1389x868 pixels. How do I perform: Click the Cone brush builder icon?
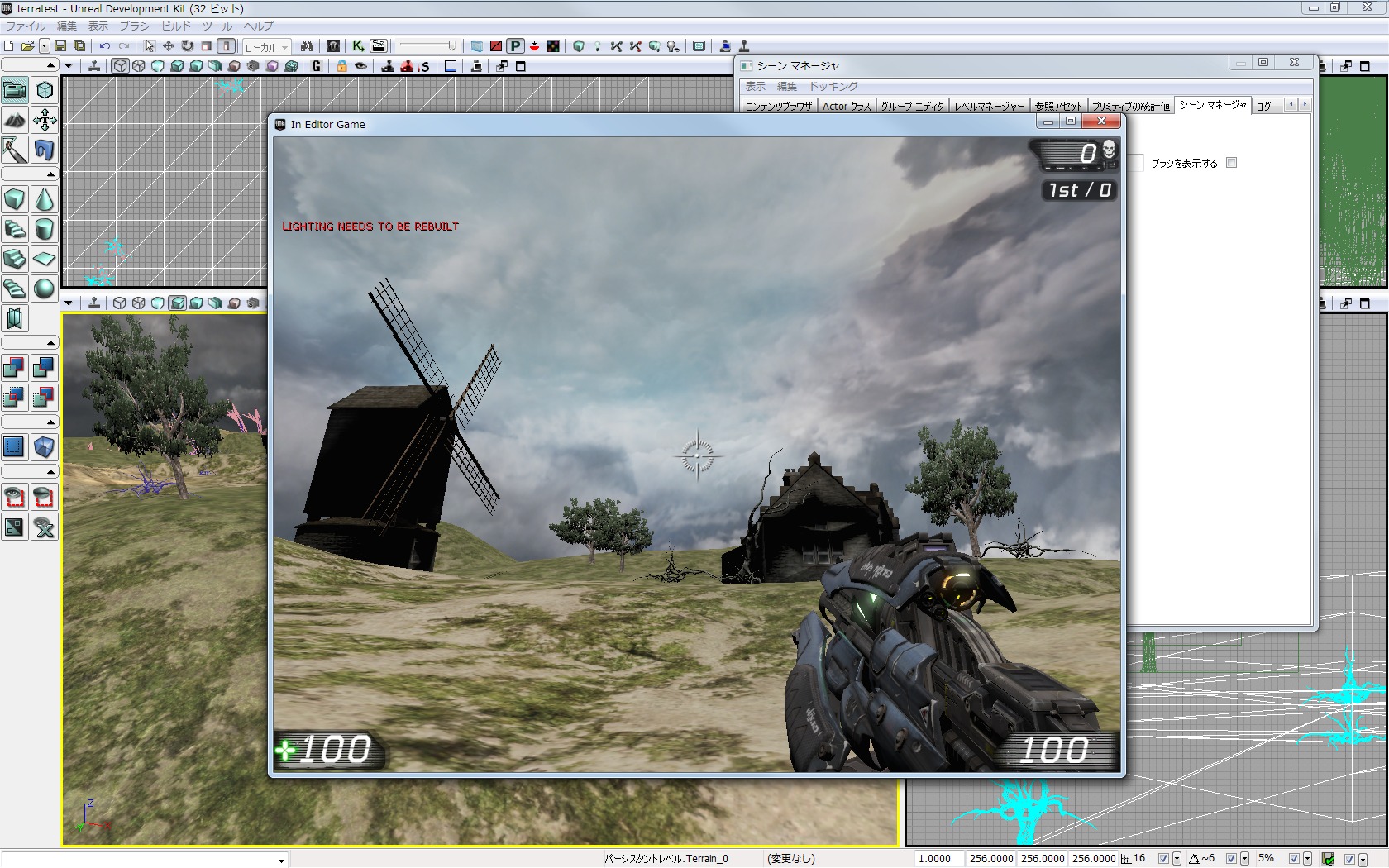coord(45,199)
